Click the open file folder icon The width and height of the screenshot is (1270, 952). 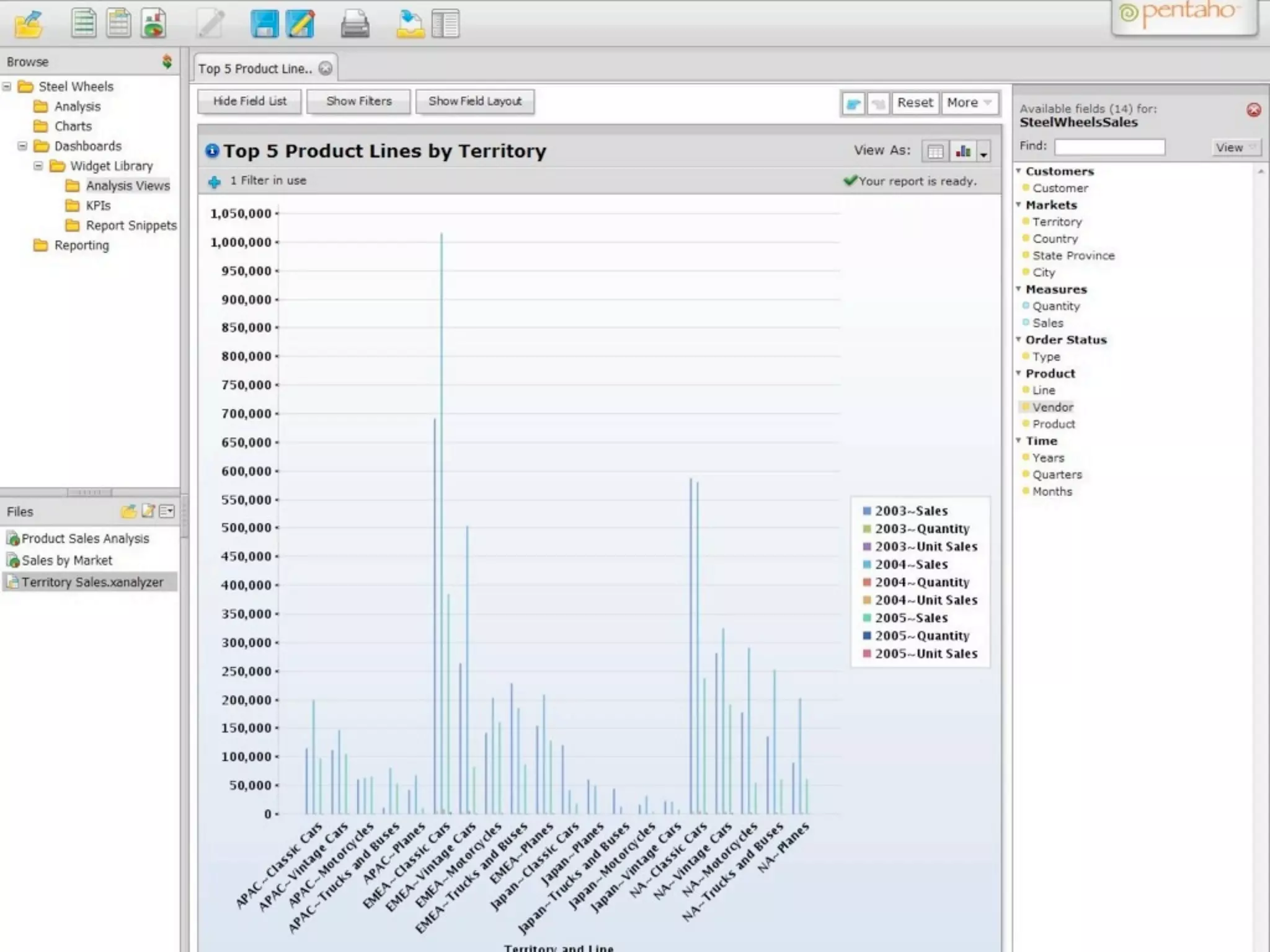pyautogui.click(x=29, y=25)
